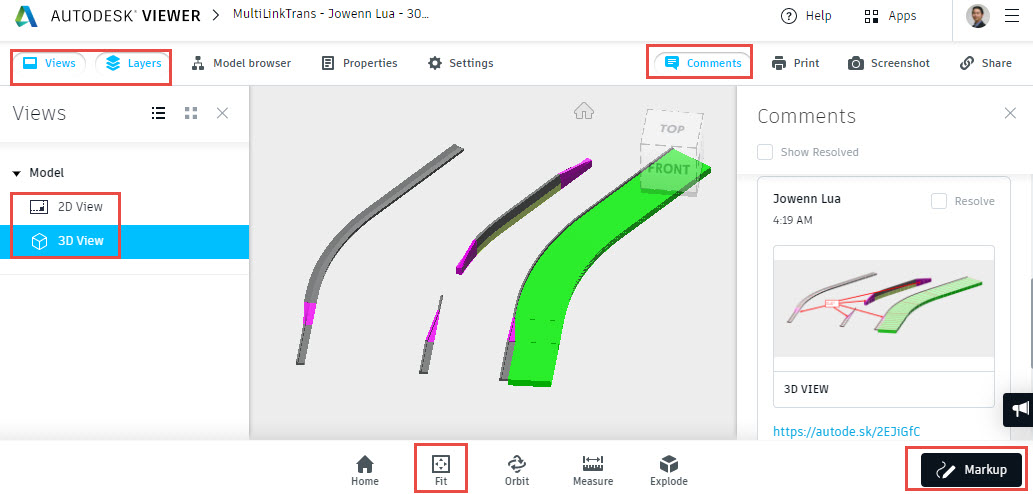Switch Views panel to list layout
1033x494 pixels.
click(x=158, y=113)
